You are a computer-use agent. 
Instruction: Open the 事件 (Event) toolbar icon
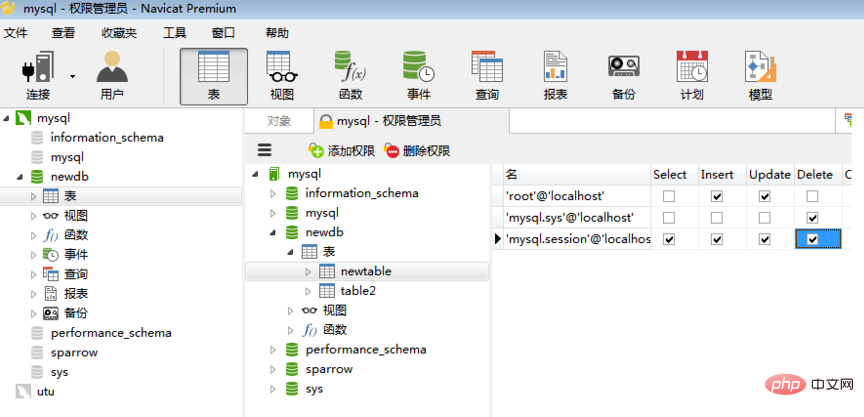(x=419, y=76)
